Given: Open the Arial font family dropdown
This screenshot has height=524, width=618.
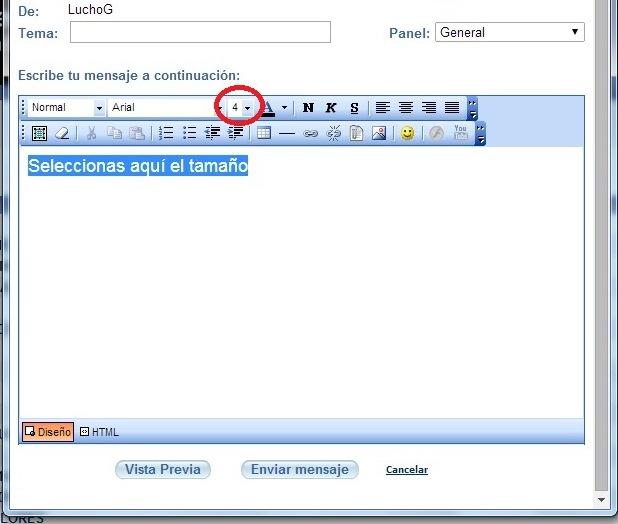Looking at the screenshot, I should [219, 108].
